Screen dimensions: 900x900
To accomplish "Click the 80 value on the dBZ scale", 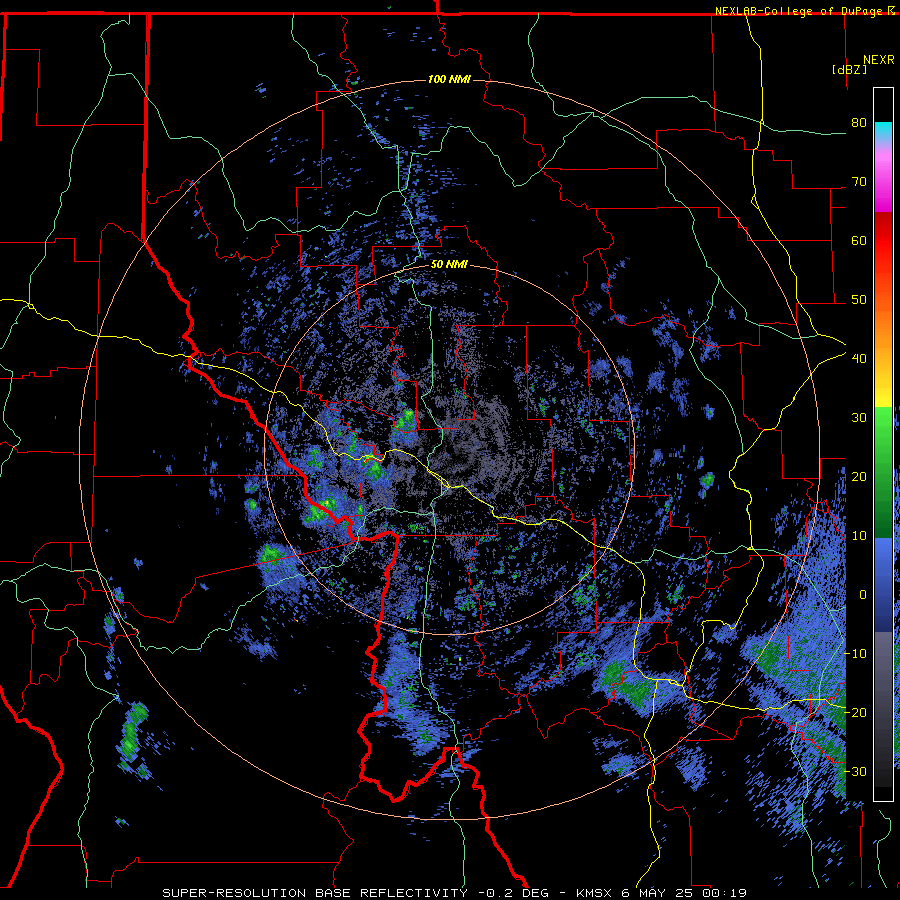I will coord(859,123).
